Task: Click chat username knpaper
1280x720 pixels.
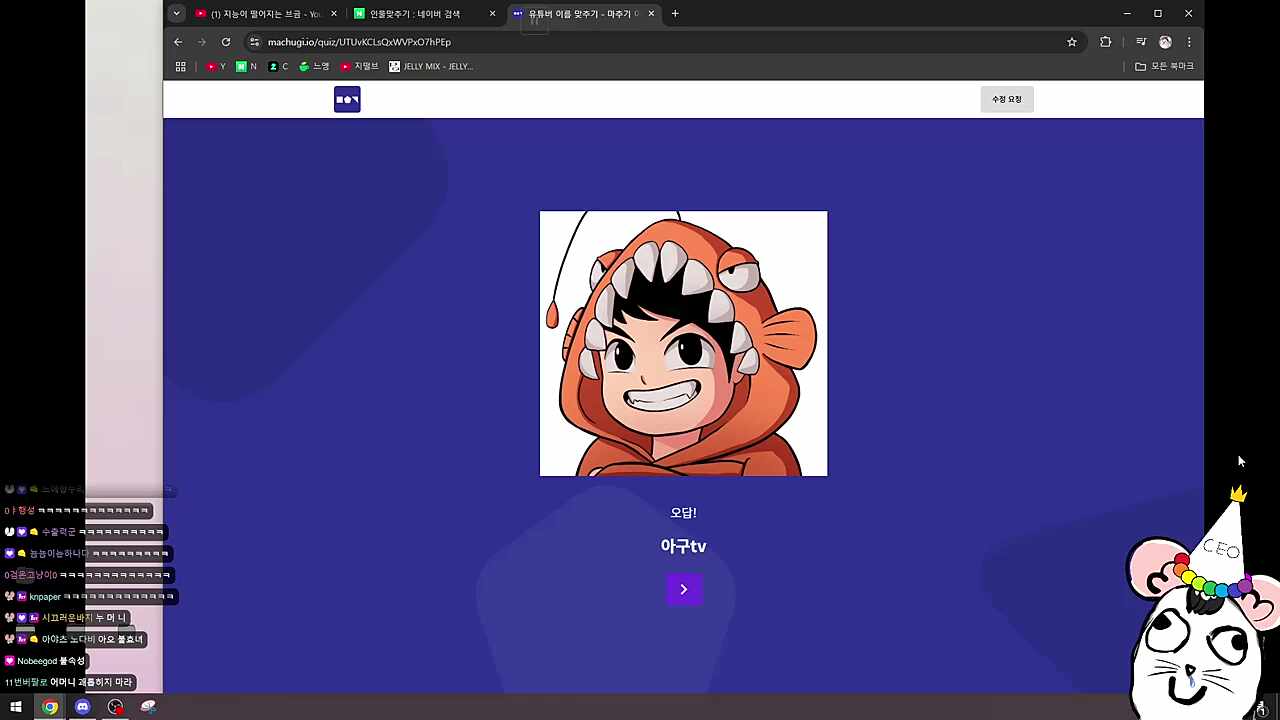Action: click(x=45, y=597)
